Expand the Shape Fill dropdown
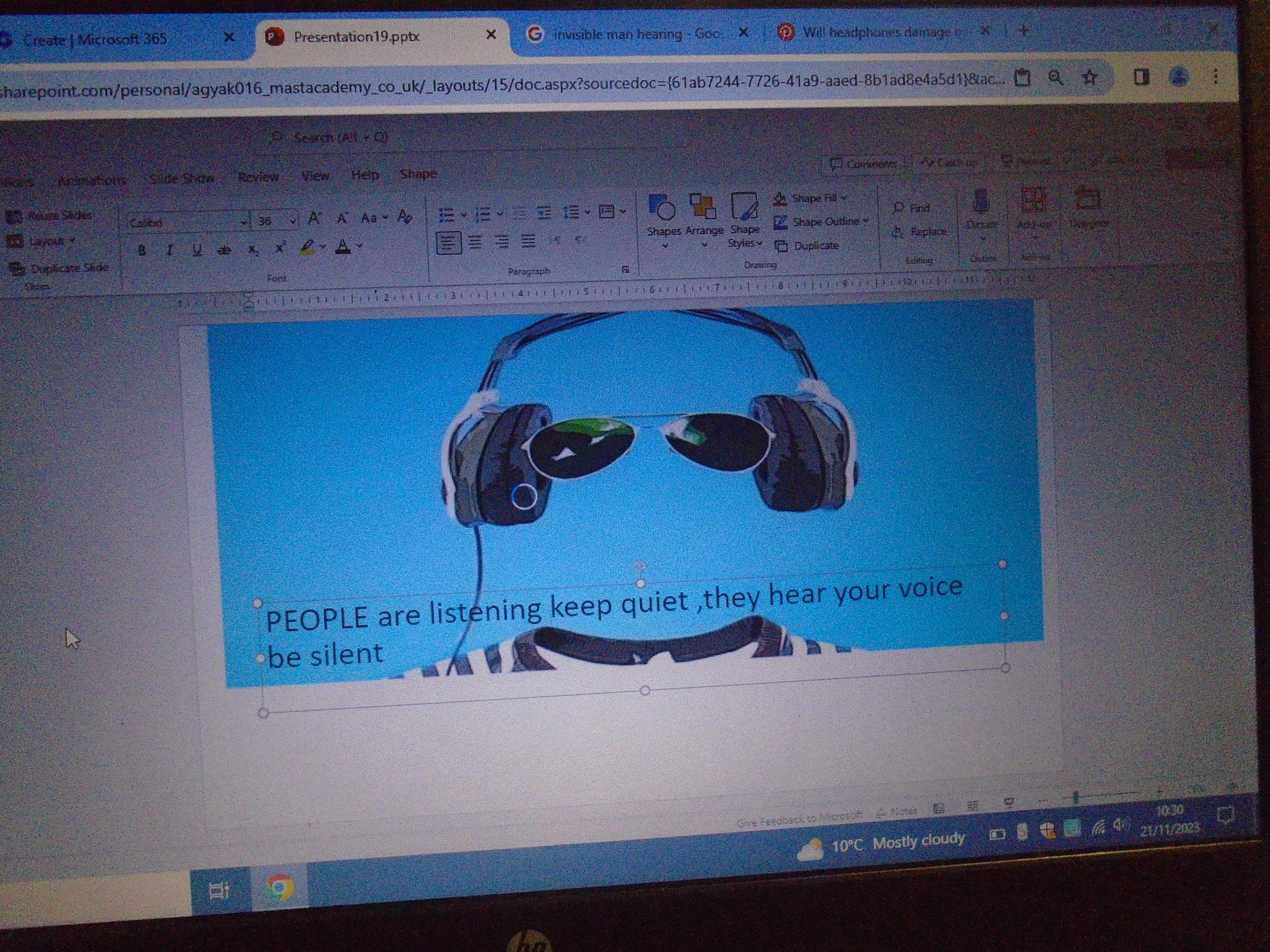This screenshot has width=1270, height=952. point(843,198)
